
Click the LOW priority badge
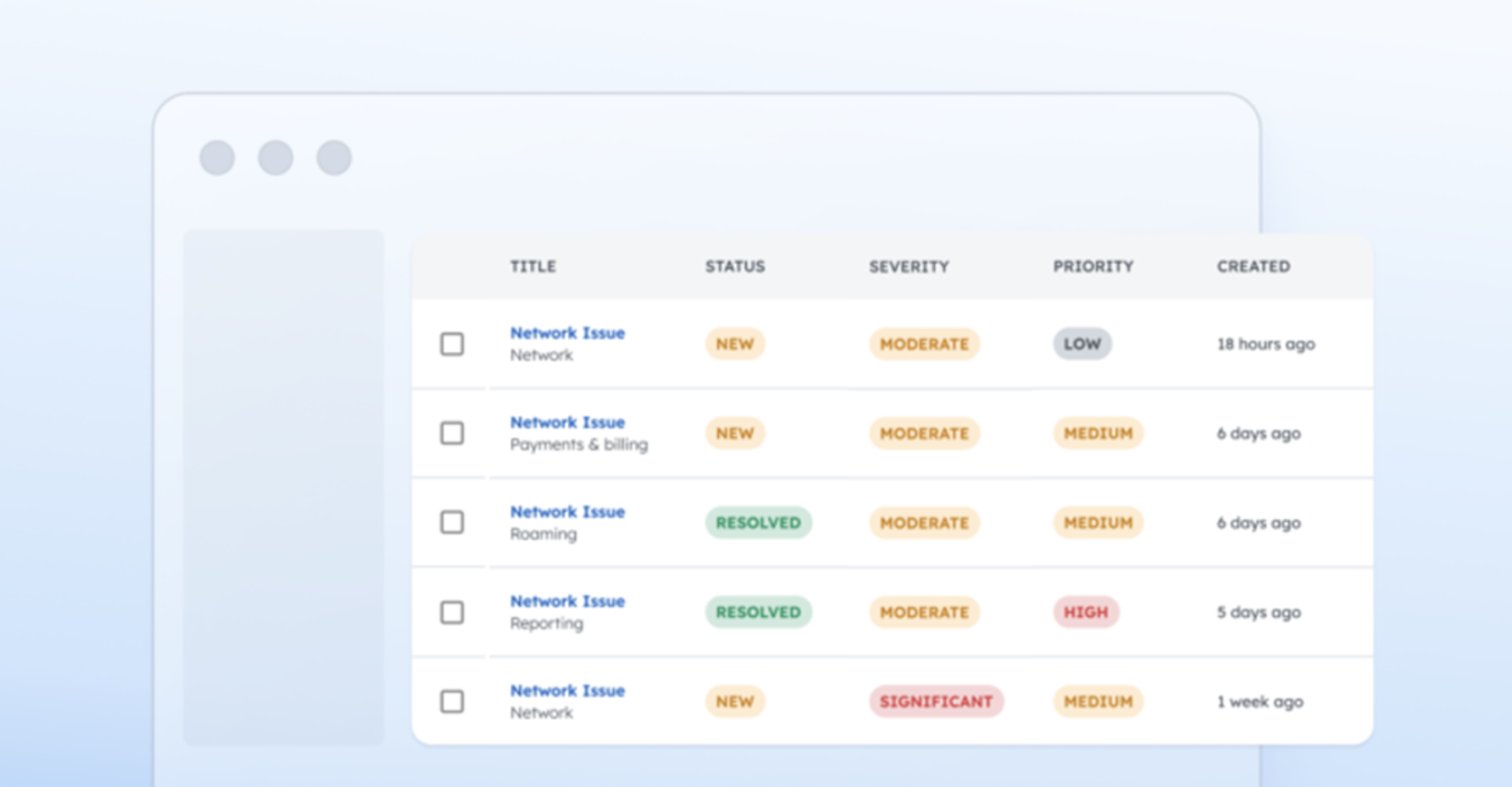pyautogui.click(x=1082, y=344)
